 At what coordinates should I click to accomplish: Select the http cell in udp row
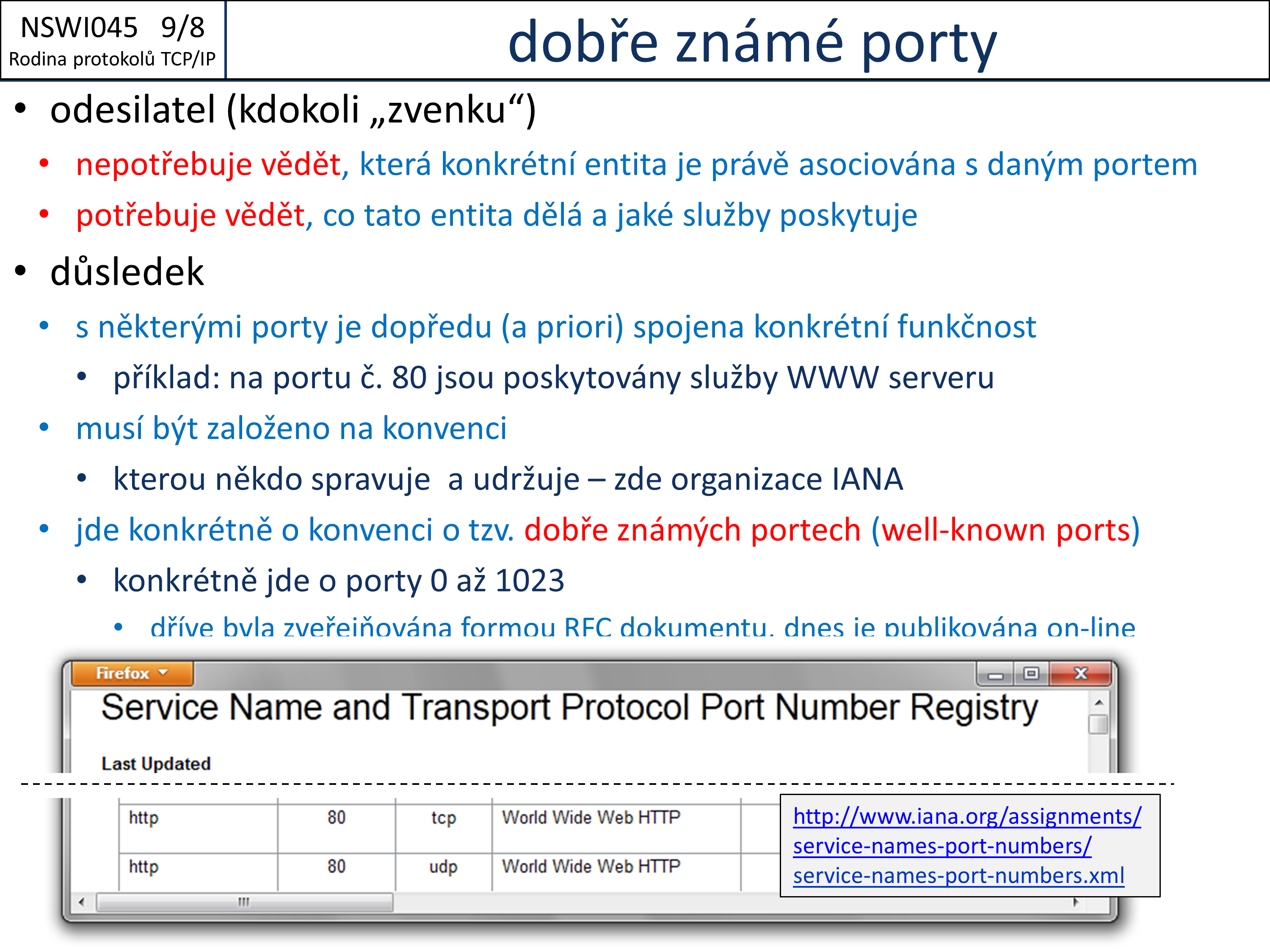[198, 872]
